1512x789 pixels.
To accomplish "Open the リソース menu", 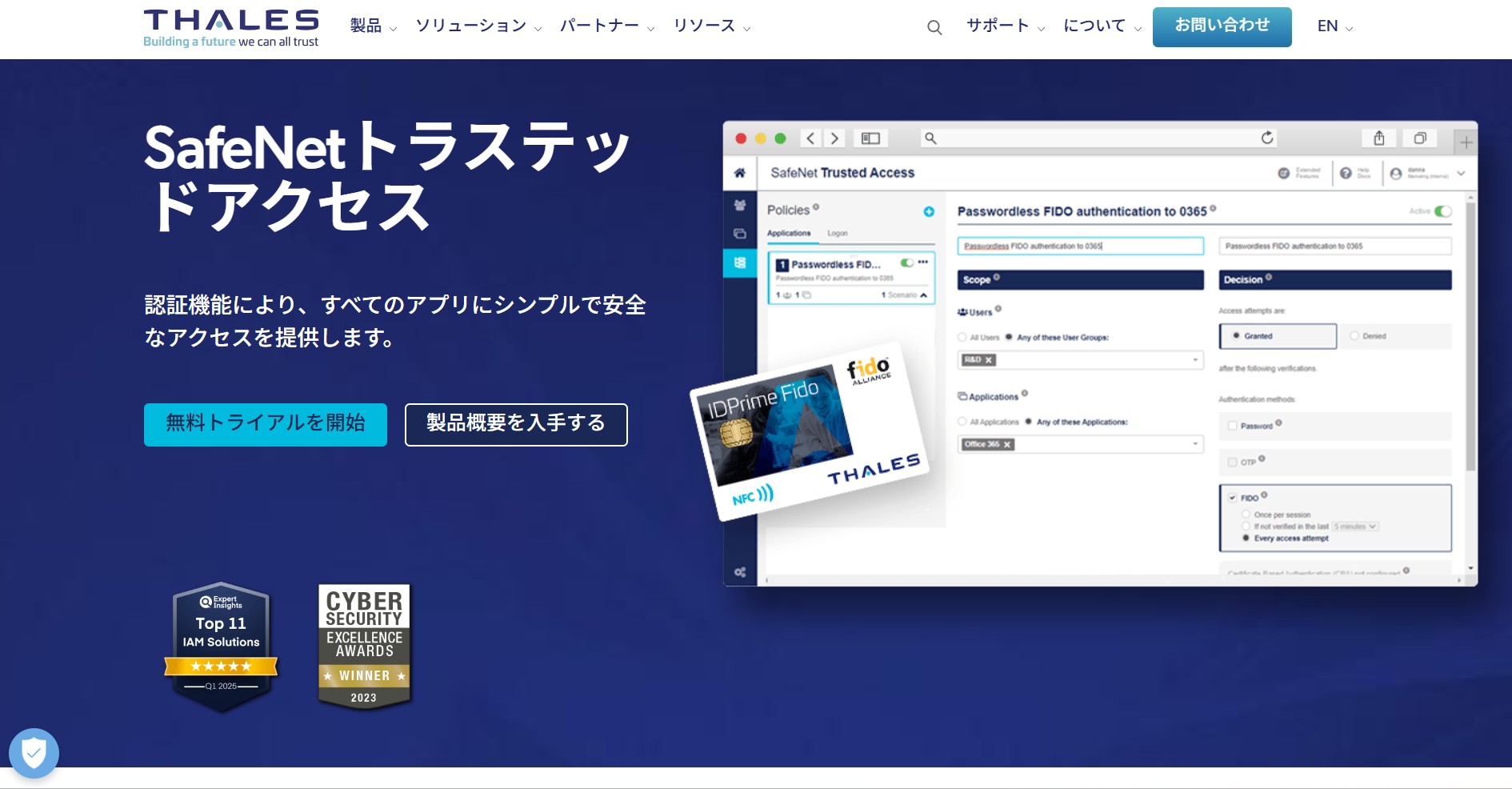I will coord(712,26).
